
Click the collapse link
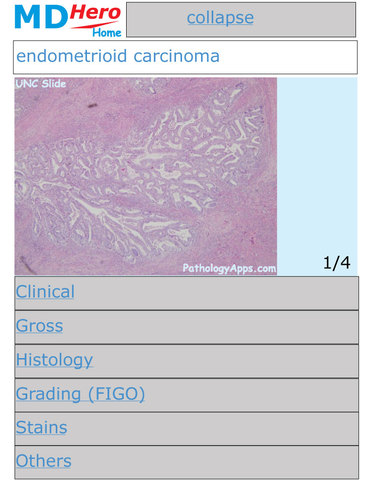(x=220, y=18)
